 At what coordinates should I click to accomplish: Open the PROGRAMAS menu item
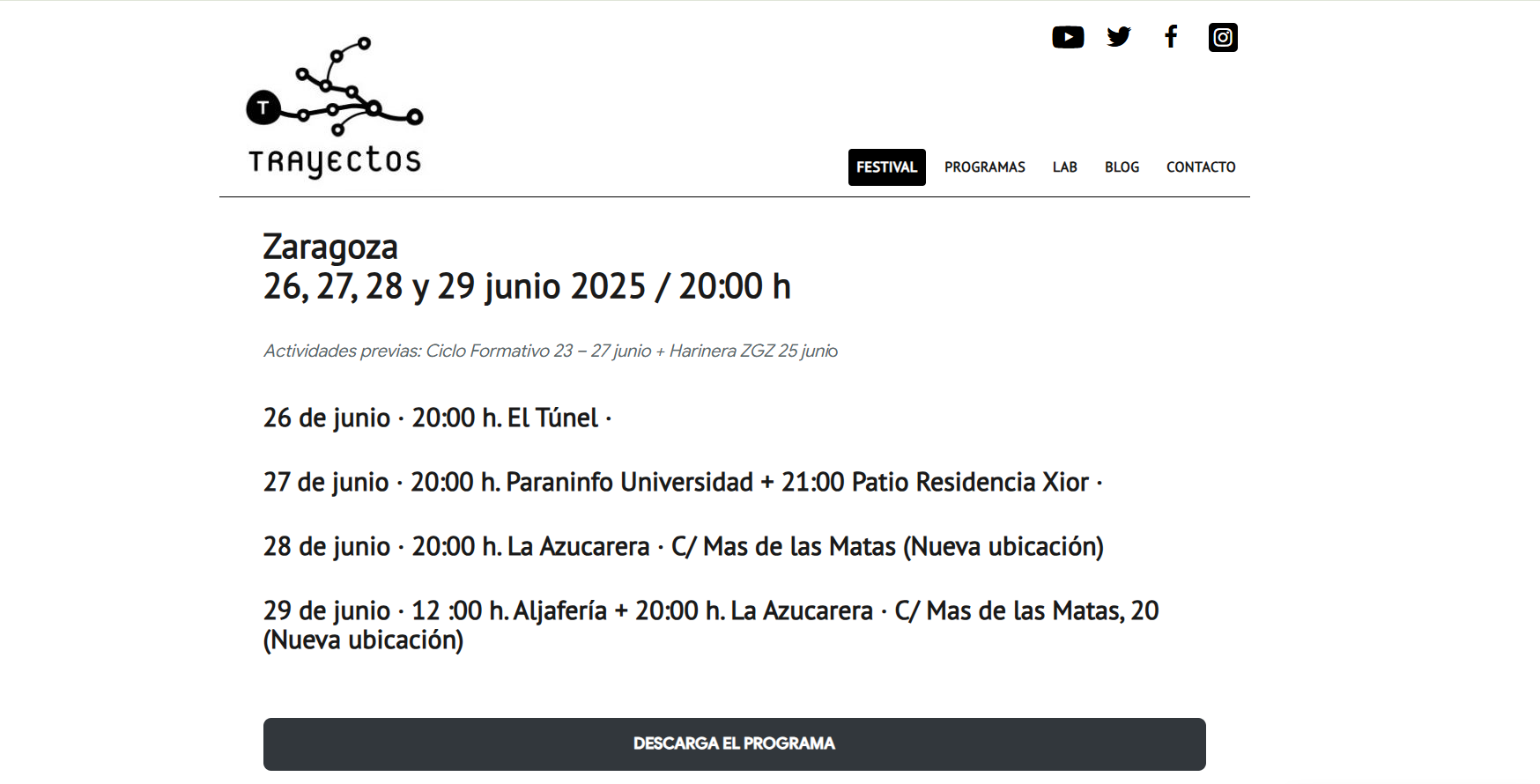[x=985, y=167]
